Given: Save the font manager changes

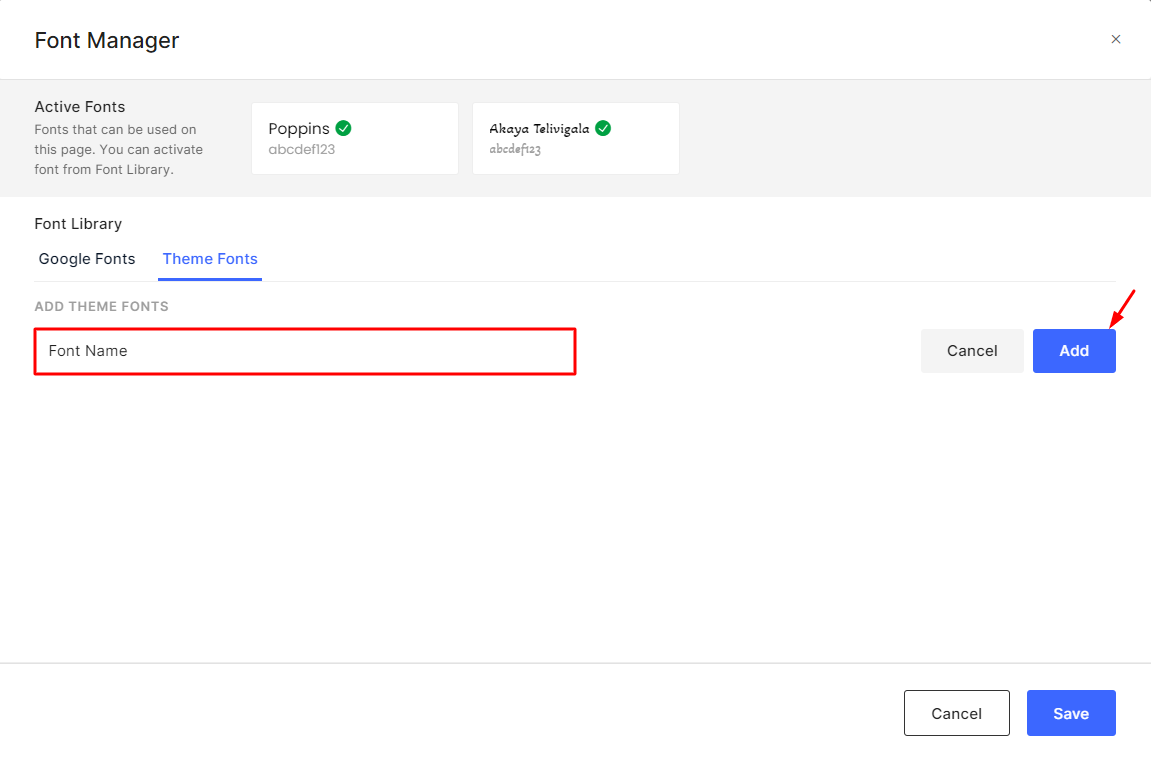Looking at the screenshot, I should pos(1071,713).
